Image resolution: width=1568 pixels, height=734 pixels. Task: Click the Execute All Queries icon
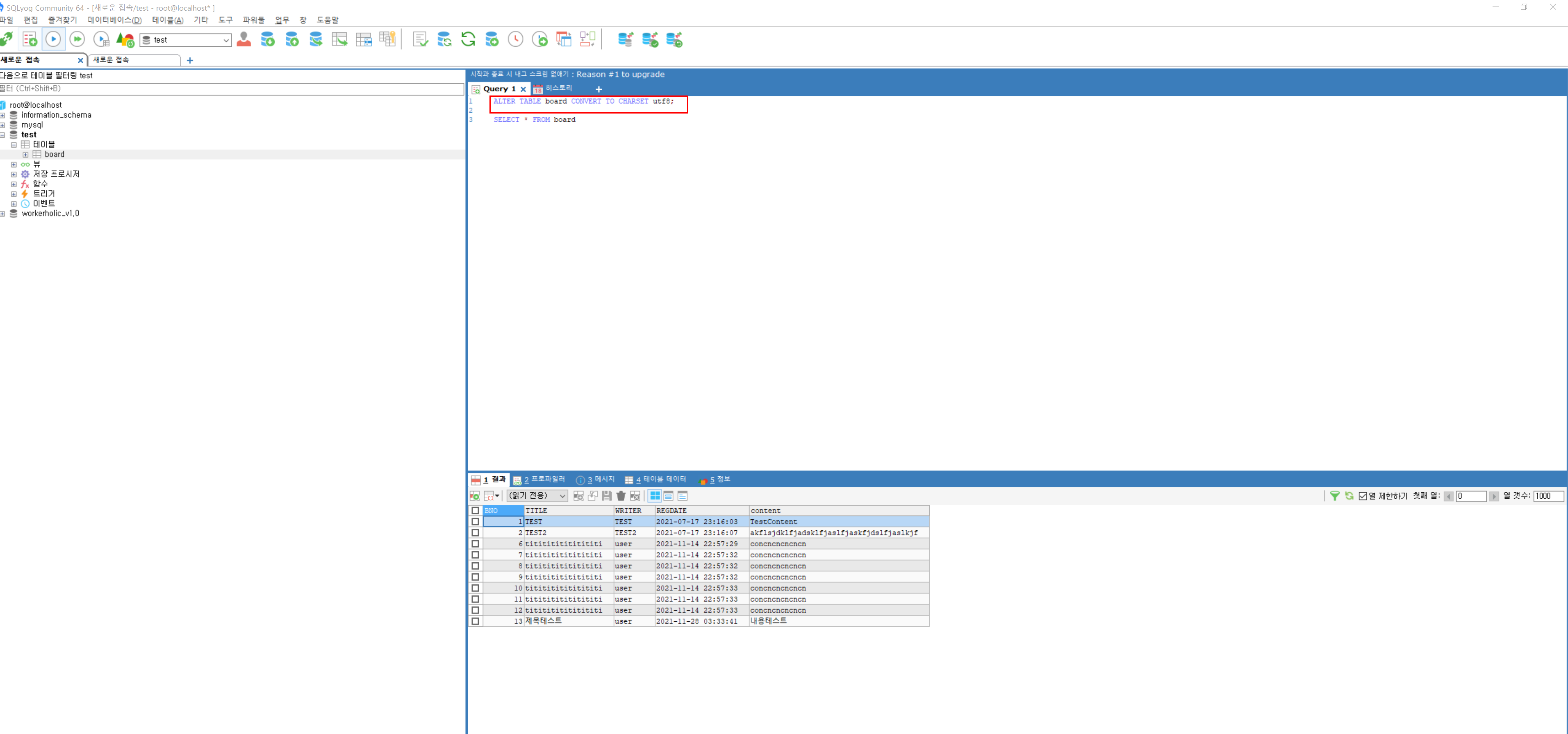[77, 40]
